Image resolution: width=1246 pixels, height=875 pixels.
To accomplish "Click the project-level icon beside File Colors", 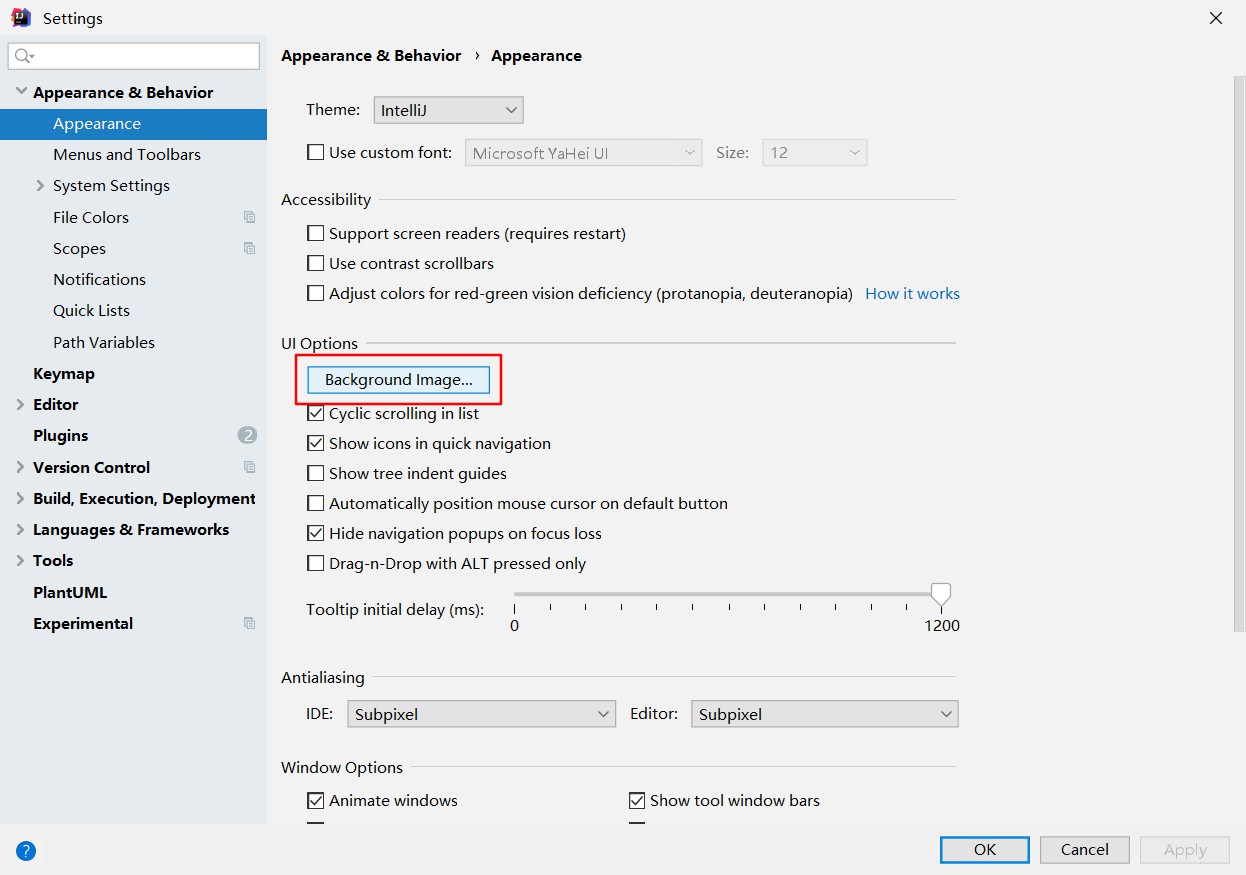I will coord(249,217).
